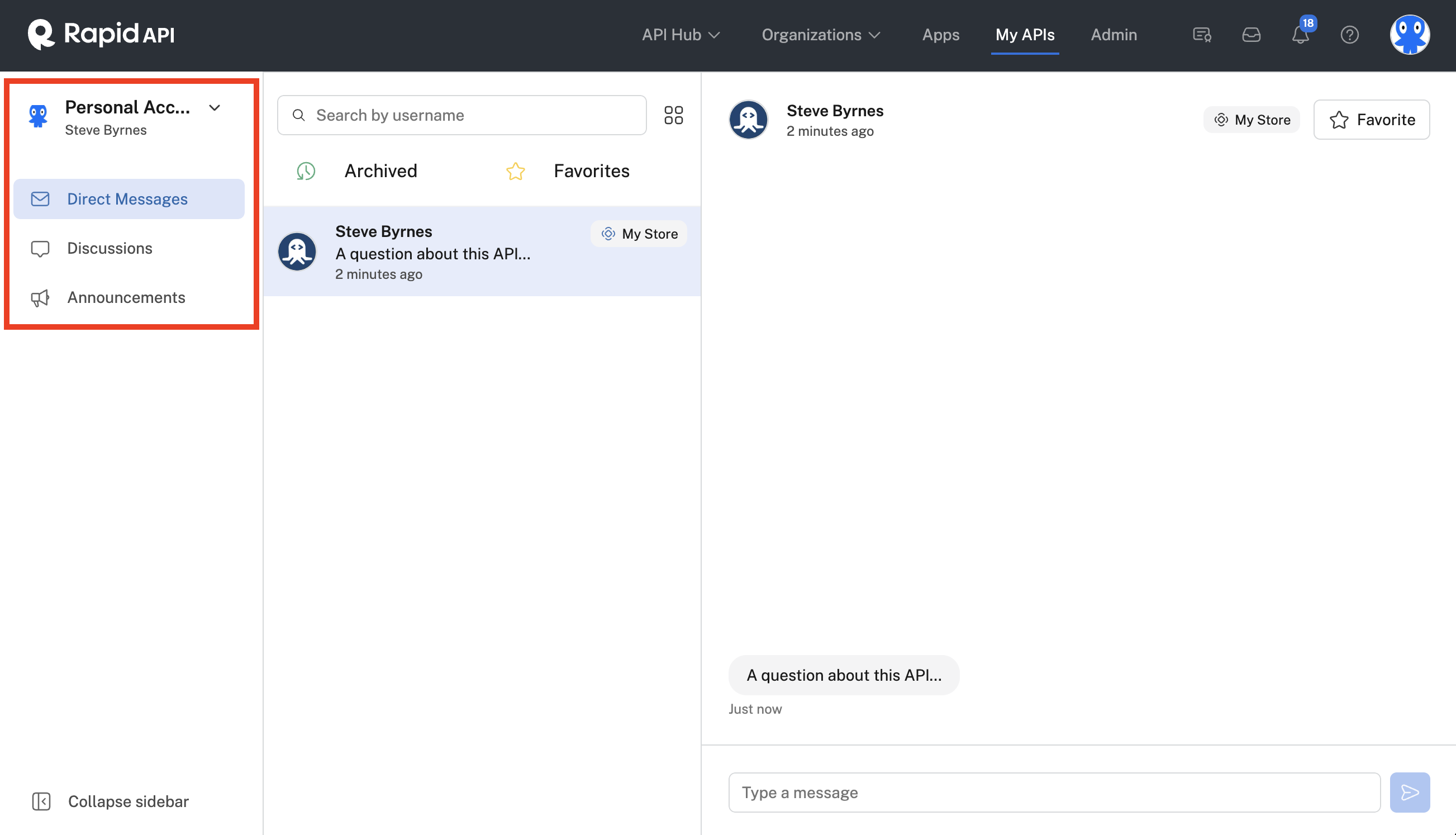Click the Collapse sidebar panel icon
The width and height of the screenshot is (1456, 835).
[x=41, y=801]
